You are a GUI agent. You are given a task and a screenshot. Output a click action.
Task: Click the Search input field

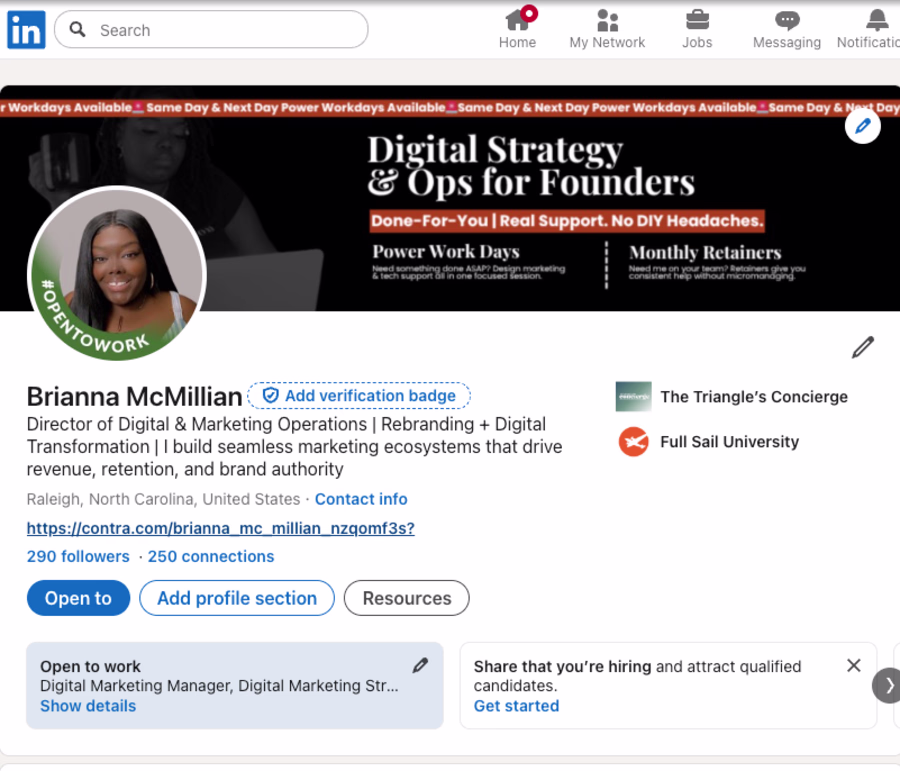point(211,29)
